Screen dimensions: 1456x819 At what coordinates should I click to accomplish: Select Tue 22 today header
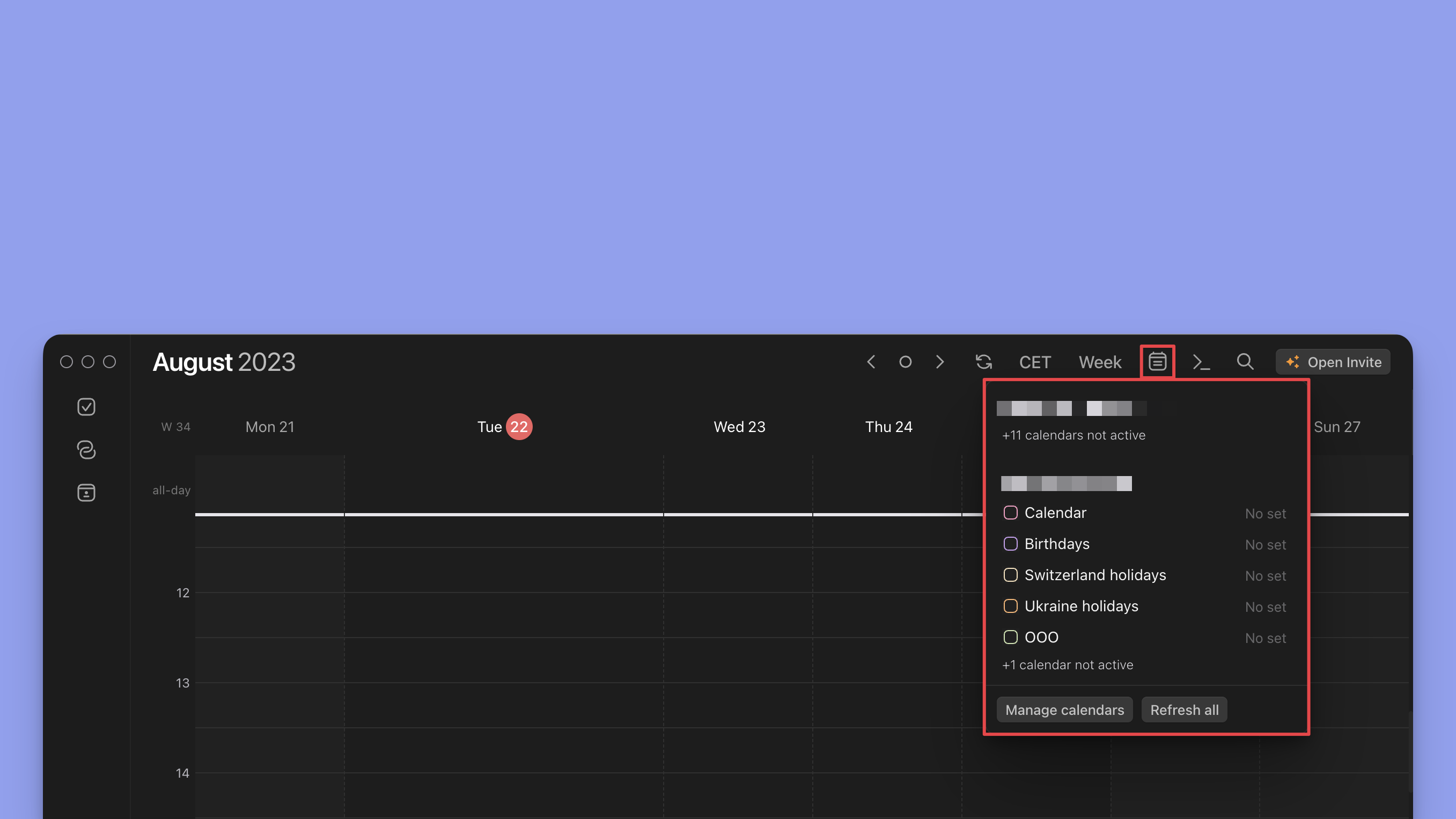[x=504, y=427]
